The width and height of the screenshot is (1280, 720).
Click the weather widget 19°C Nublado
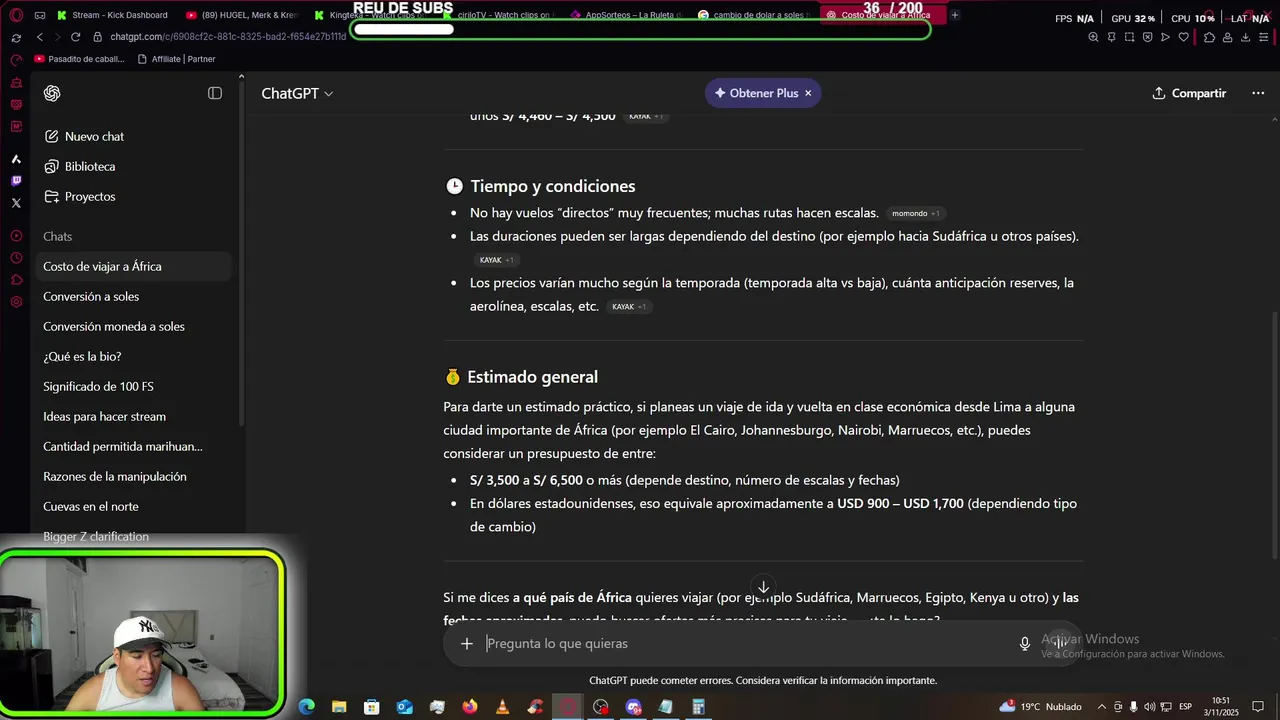coord(1040,707)
